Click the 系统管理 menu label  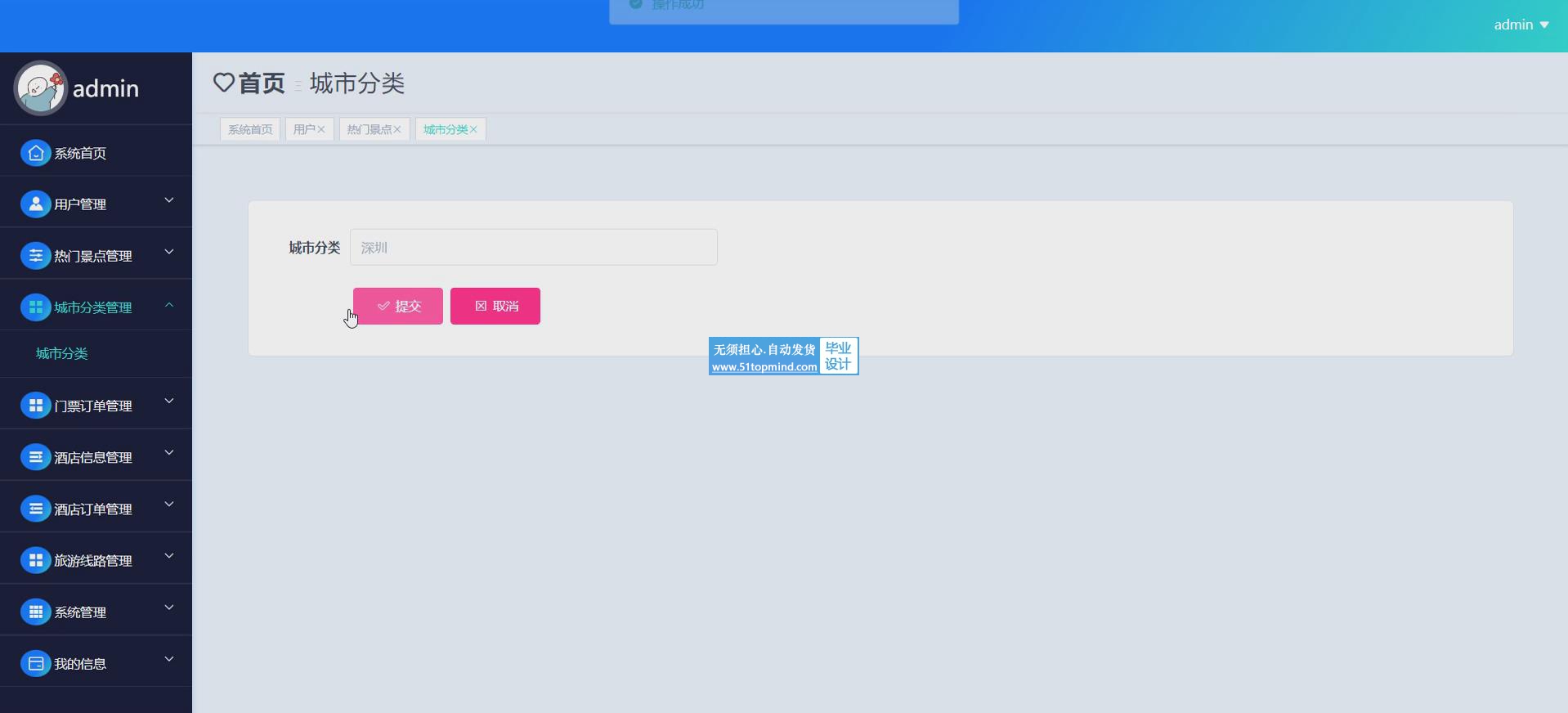[x=80, y=612]
